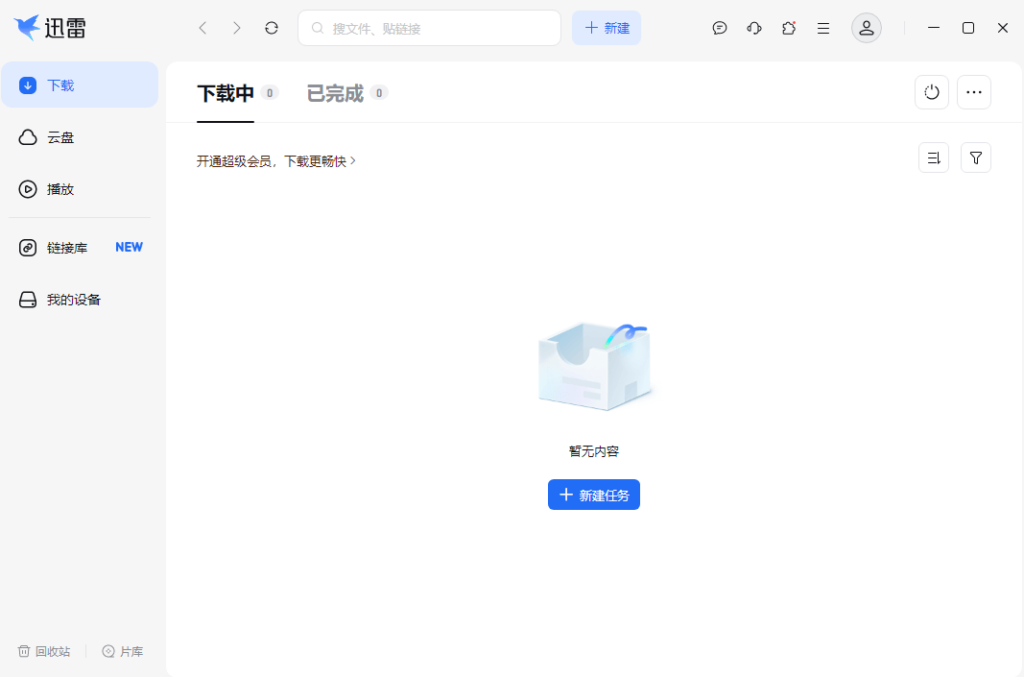
Task: Open the three-dots more options button
Action: [974, 92]
